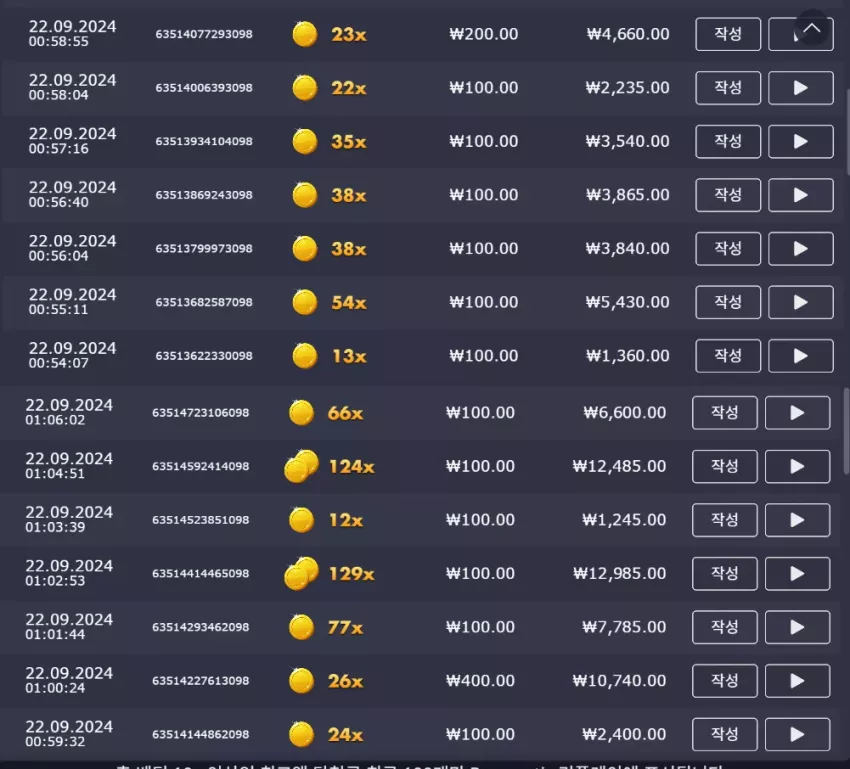Click the double coin icon beside 129x
This screenshot has height=769, width=850.
[301, 573]
